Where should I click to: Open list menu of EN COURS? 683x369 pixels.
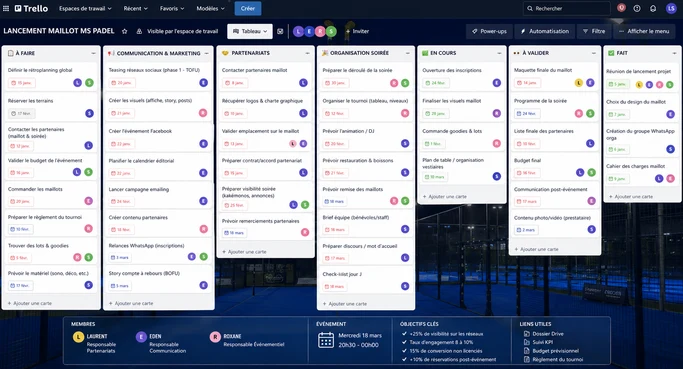[499, 53]
